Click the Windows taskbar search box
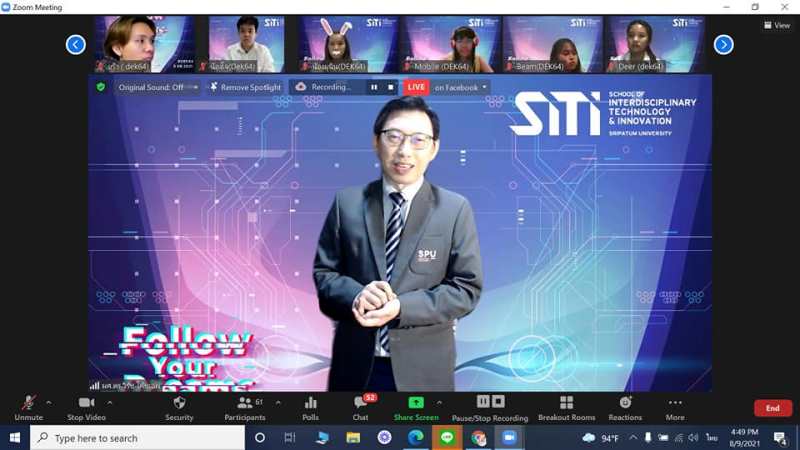Viewport: 800px width, 450px height. [x=138, y=438]
